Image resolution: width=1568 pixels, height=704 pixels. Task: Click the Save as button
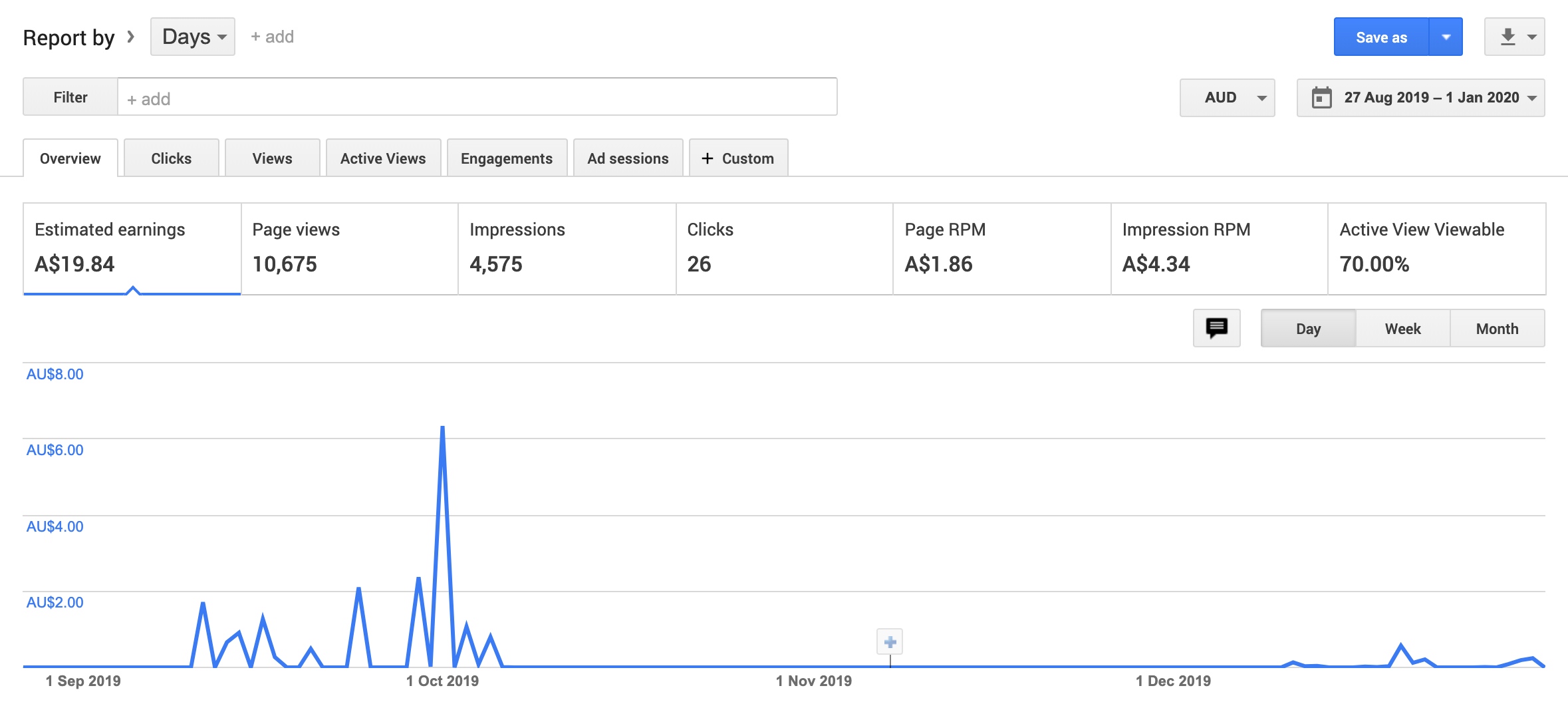[x=1381, y=37]
